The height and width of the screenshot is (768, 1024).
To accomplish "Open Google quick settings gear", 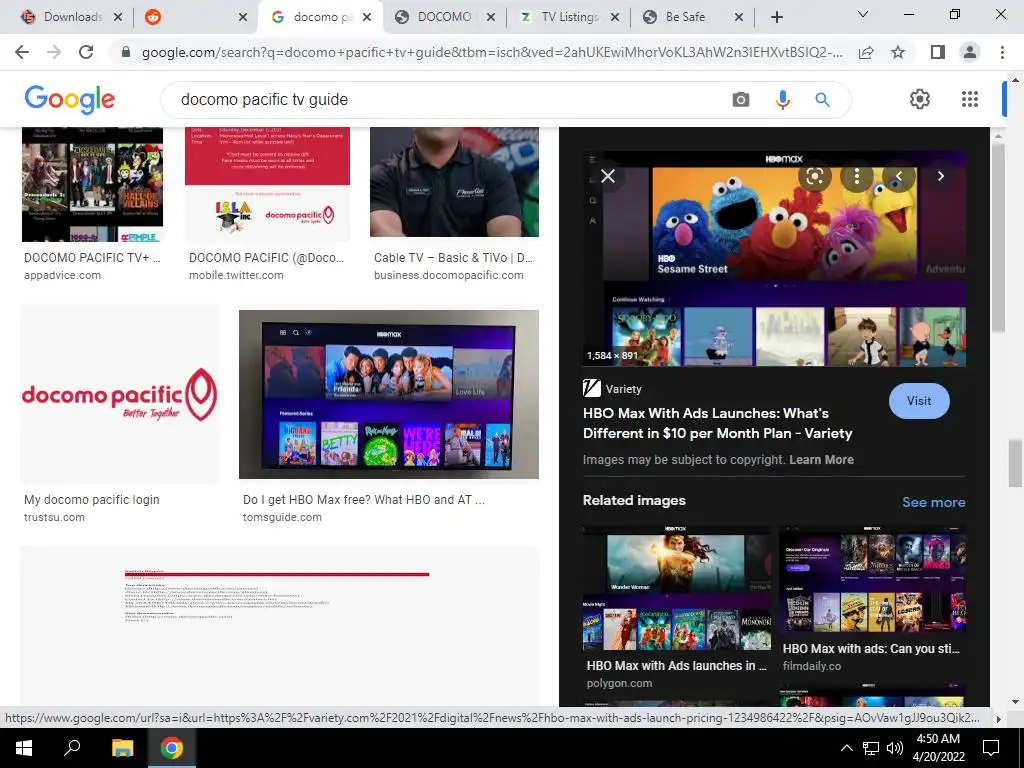I will [920, 99].
